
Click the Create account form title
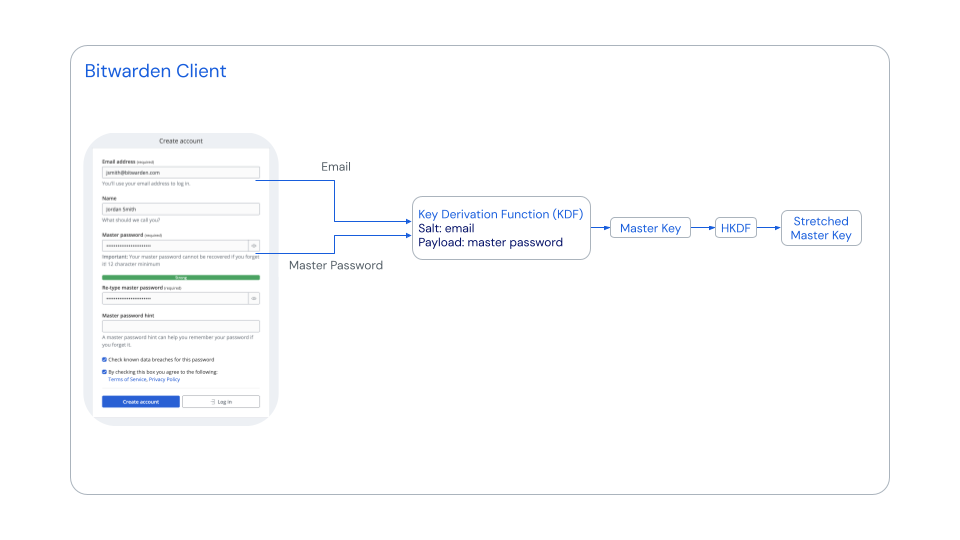[181, 142]
